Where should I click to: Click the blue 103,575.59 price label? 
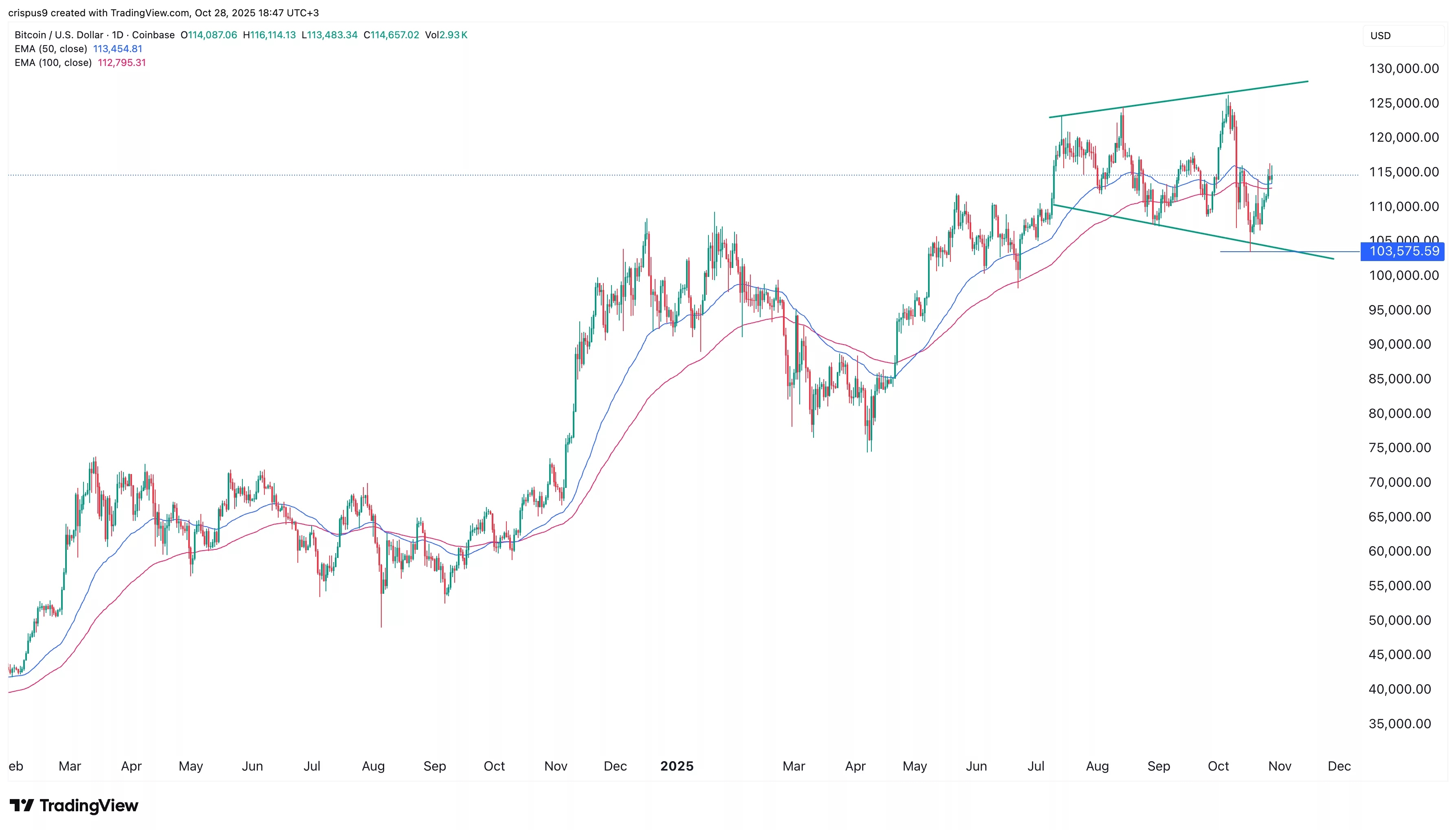[x=1403, y=251]
